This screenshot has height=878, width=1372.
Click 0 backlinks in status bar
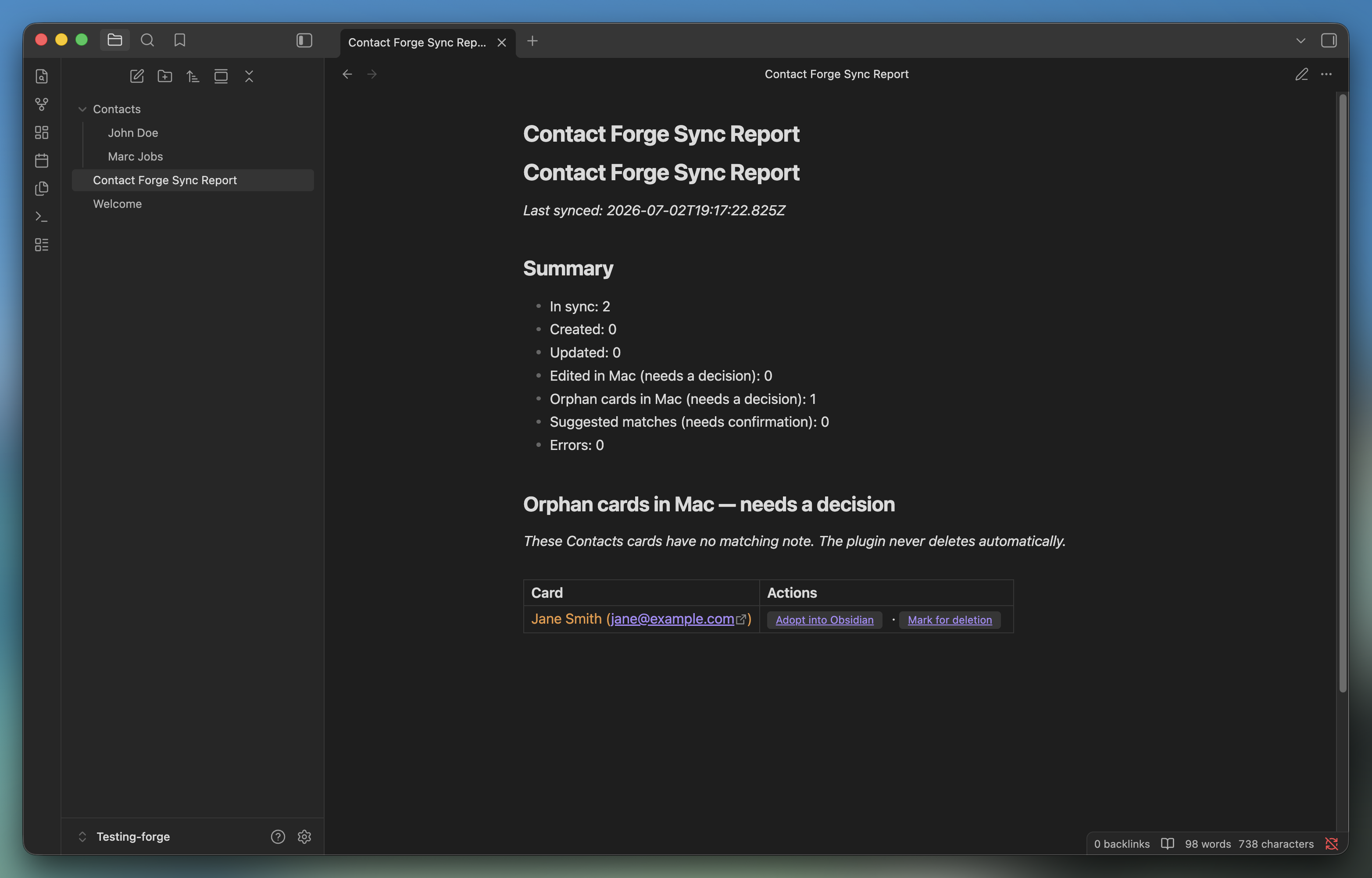coord(1122,844)
